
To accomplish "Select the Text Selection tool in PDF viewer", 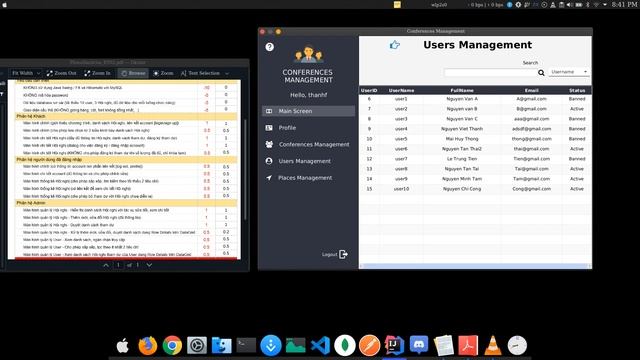I will click(x=200, y=73).
